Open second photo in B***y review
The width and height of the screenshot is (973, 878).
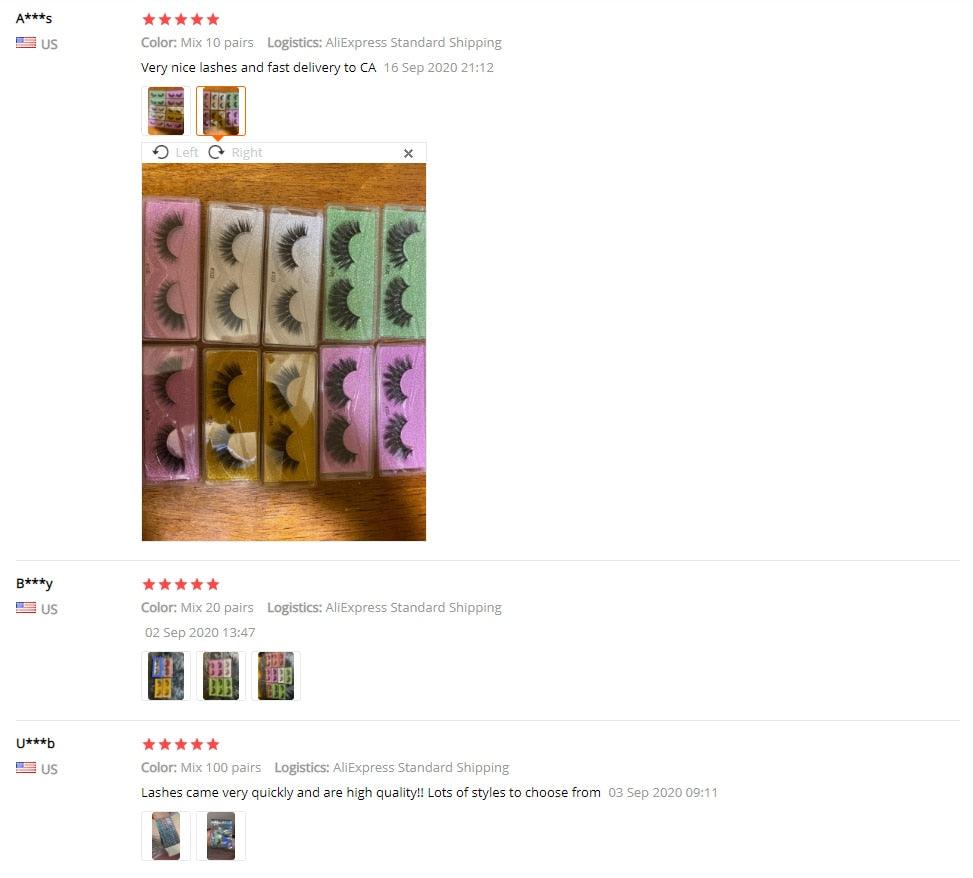point(221,676)
